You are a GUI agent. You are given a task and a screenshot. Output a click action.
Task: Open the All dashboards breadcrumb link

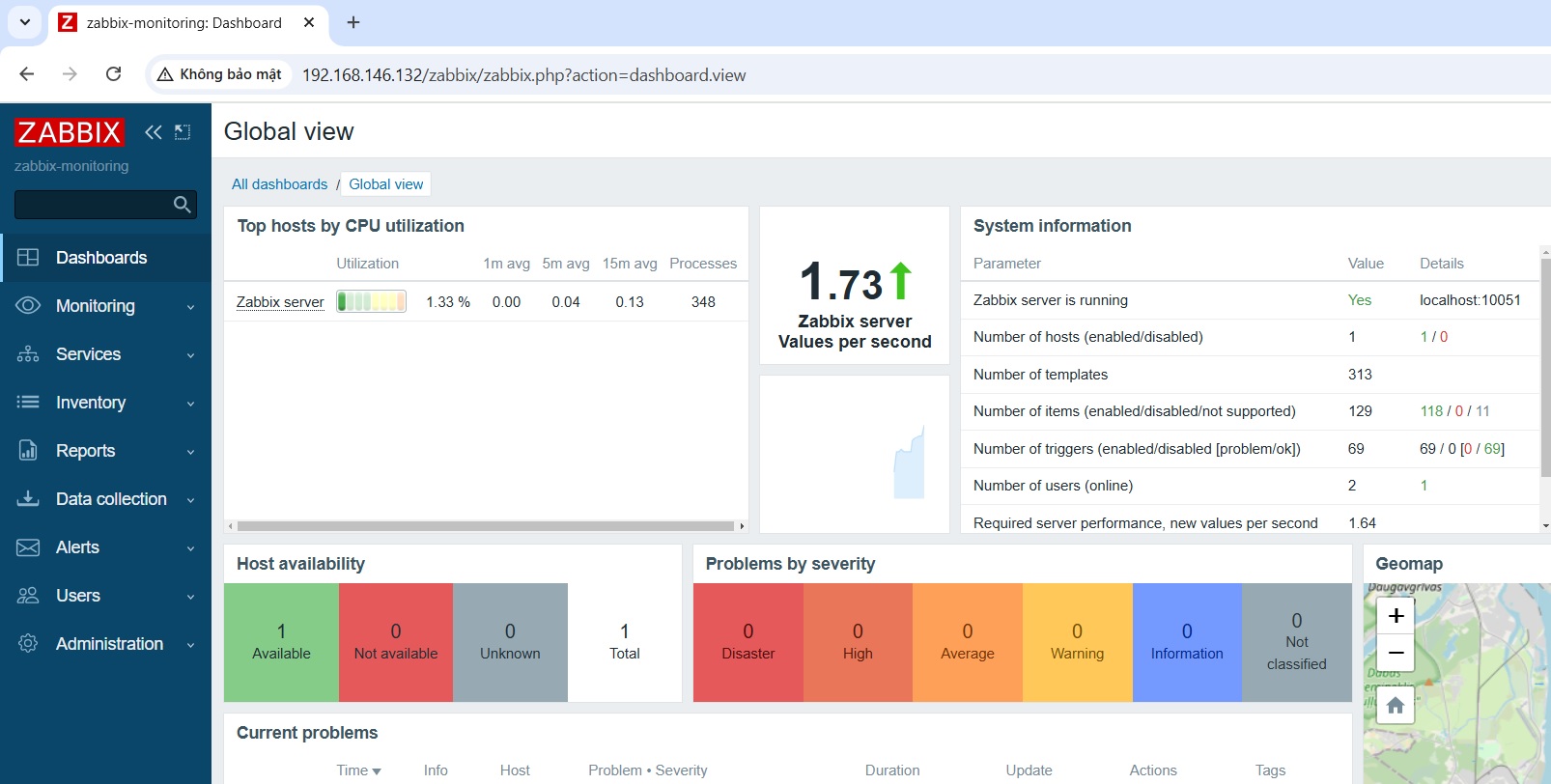pyautogui.click(x=279, y=184)
